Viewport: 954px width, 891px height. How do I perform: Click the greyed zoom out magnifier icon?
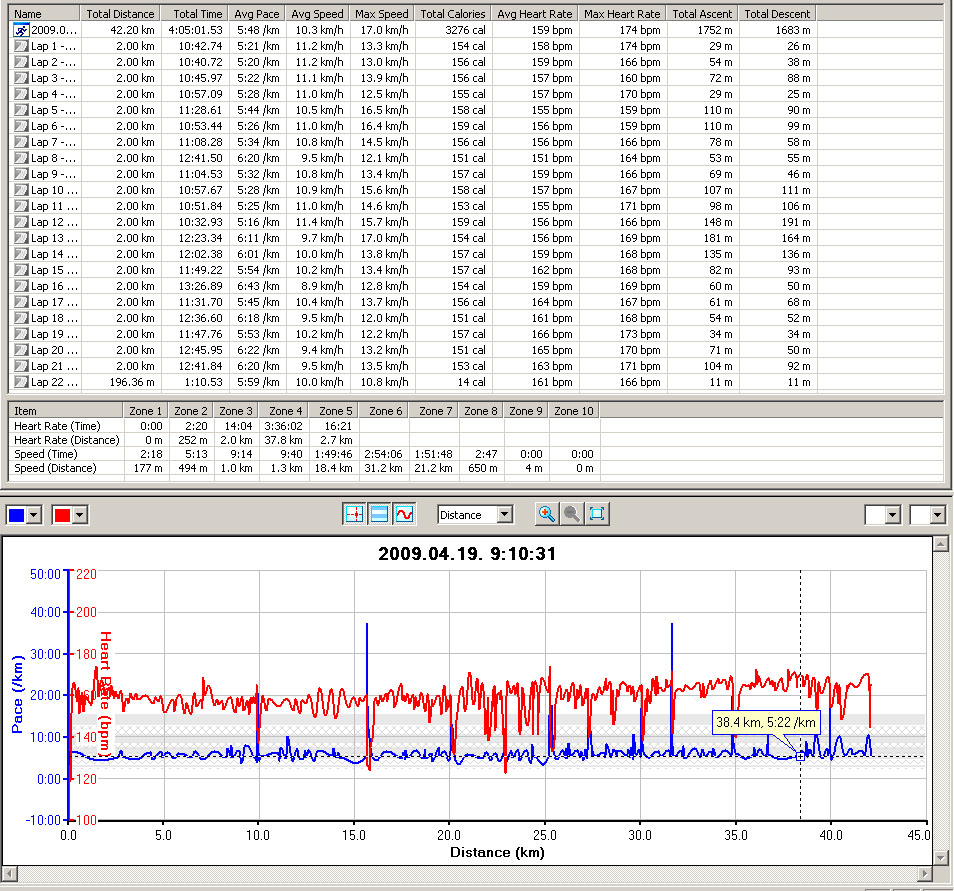[572, 514]
